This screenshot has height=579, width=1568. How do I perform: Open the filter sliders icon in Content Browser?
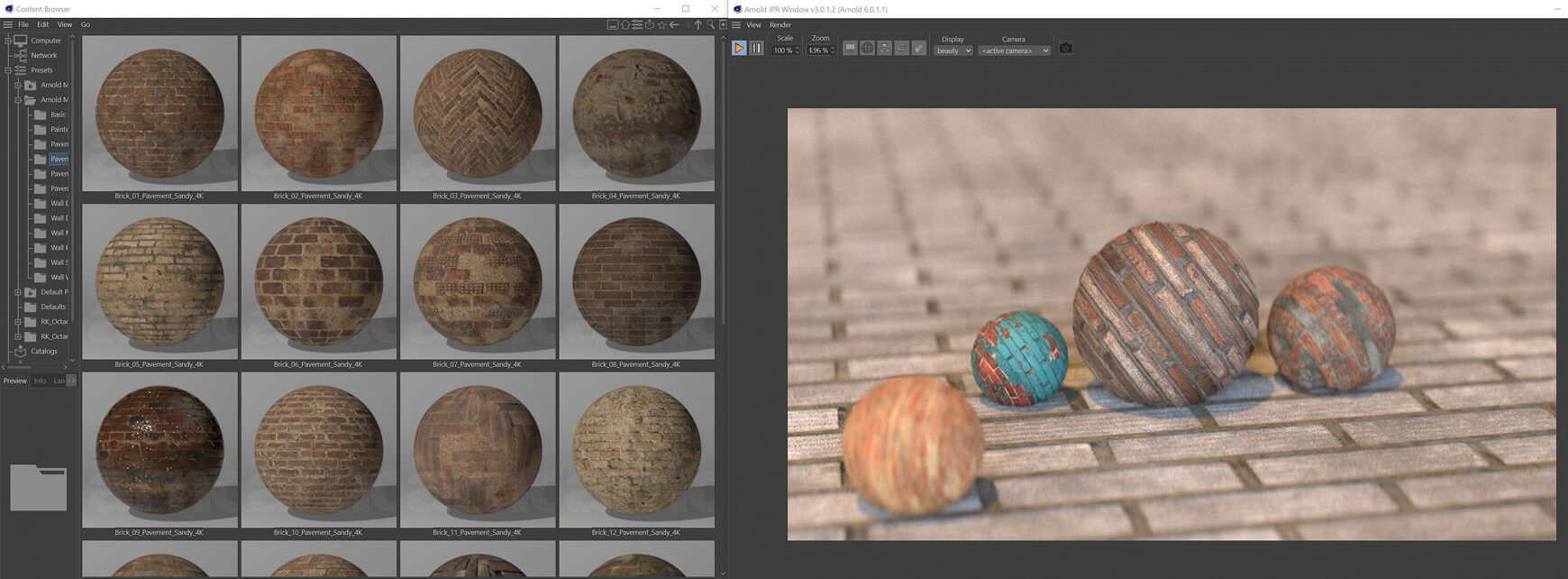636,25
